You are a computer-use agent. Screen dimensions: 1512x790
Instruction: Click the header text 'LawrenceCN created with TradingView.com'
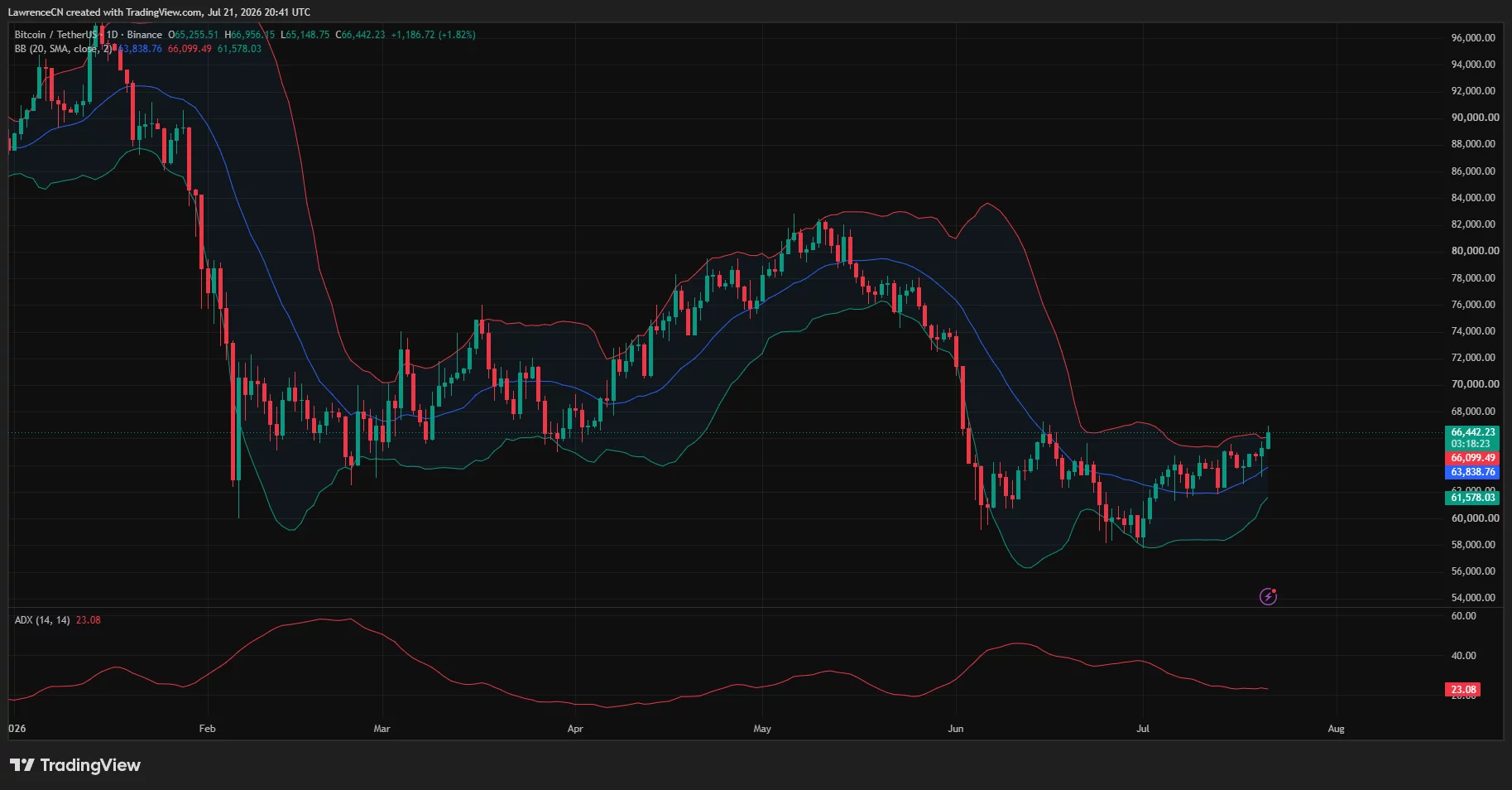[x=105, y=12]
